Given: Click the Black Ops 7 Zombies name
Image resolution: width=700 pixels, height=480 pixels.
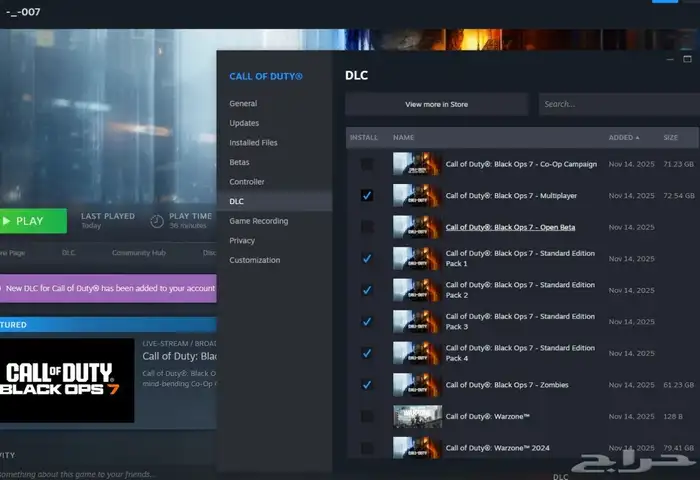Looking at the screenshot, I should coord(507,385).
